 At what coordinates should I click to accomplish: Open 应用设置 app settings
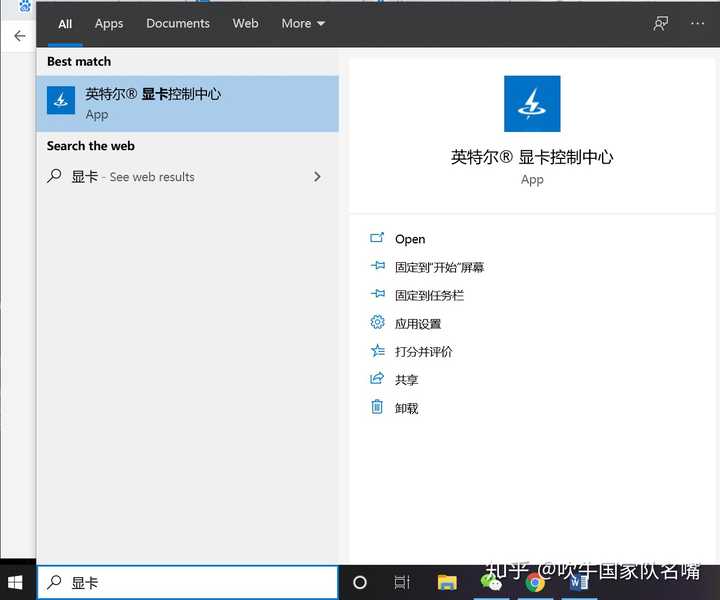pos(418,324)
